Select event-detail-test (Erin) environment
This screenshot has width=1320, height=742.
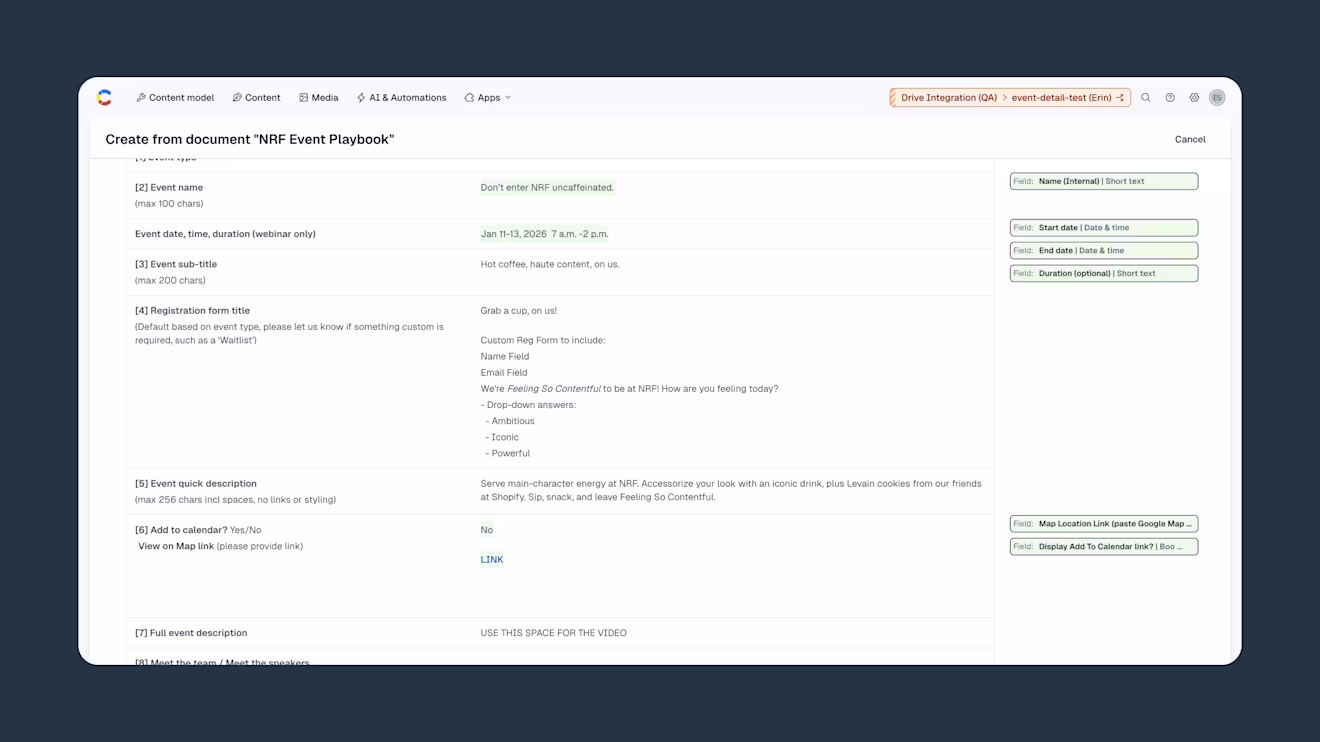1061,98
